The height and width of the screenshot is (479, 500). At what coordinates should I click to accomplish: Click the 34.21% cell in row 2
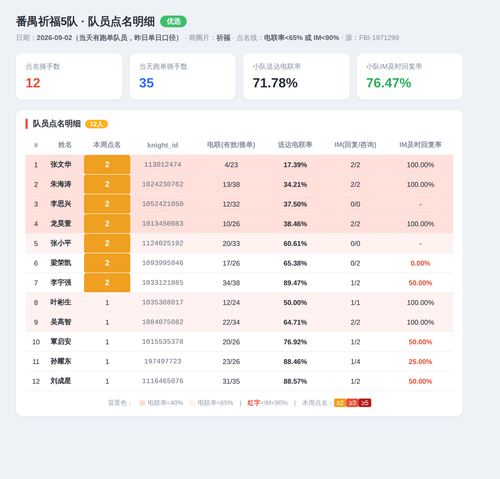[295, 184]
